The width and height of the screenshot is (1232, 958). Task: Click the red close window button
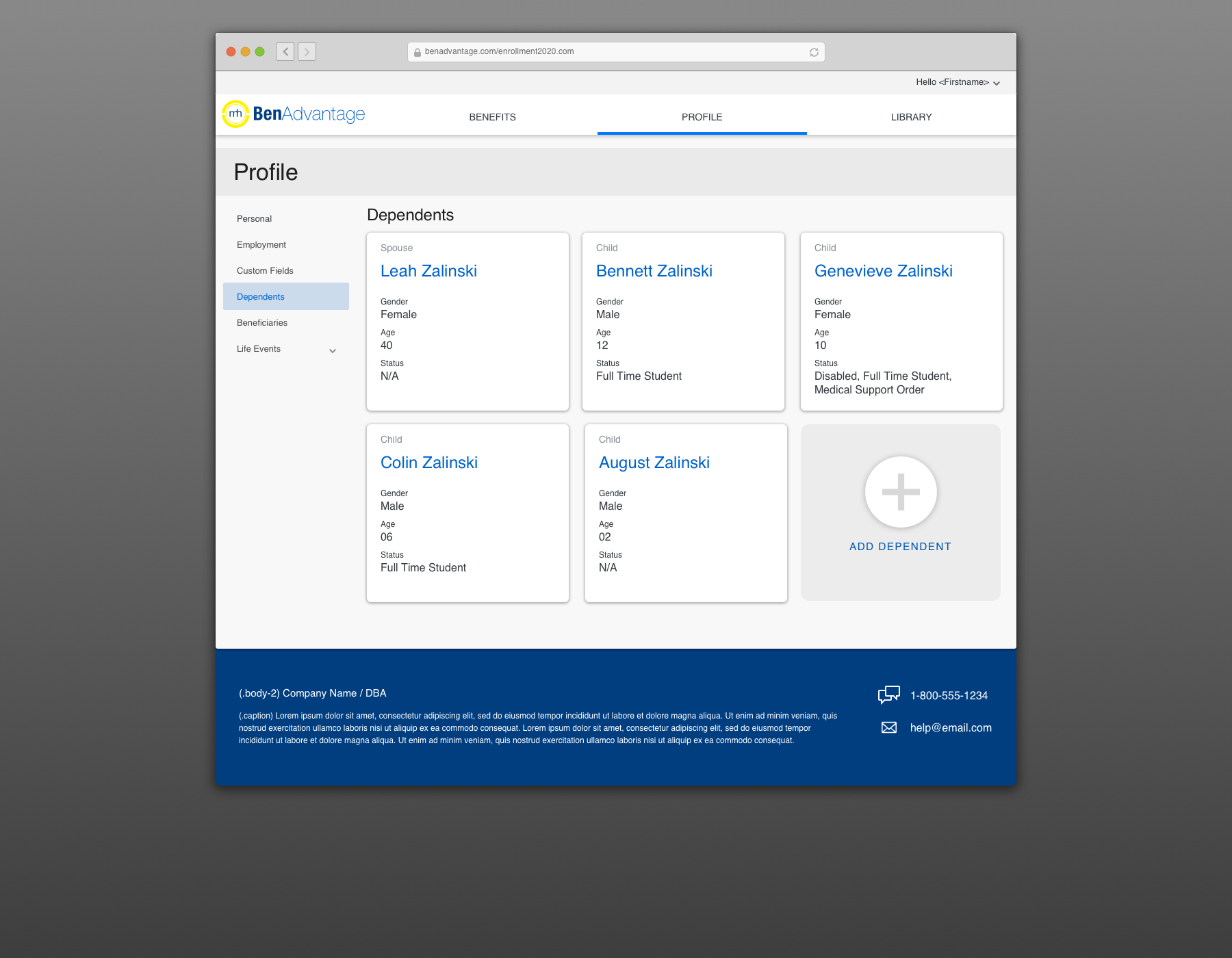[231, 51]
